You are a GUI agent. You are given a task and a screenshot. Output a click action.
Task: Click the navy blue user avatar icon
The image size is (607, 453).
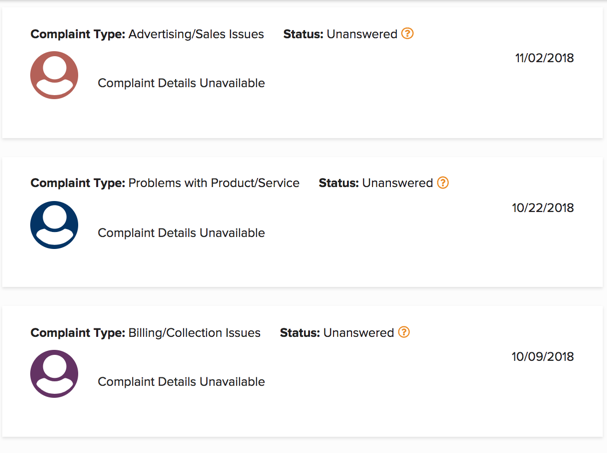pyautogui.click(x=54, y=225)
